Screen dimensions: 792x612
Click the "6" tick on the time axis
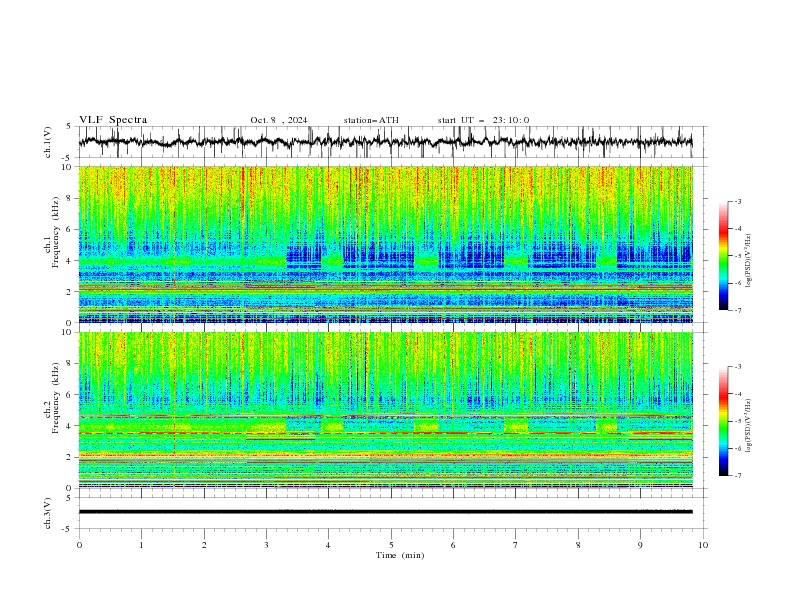(x=453, y=545)
